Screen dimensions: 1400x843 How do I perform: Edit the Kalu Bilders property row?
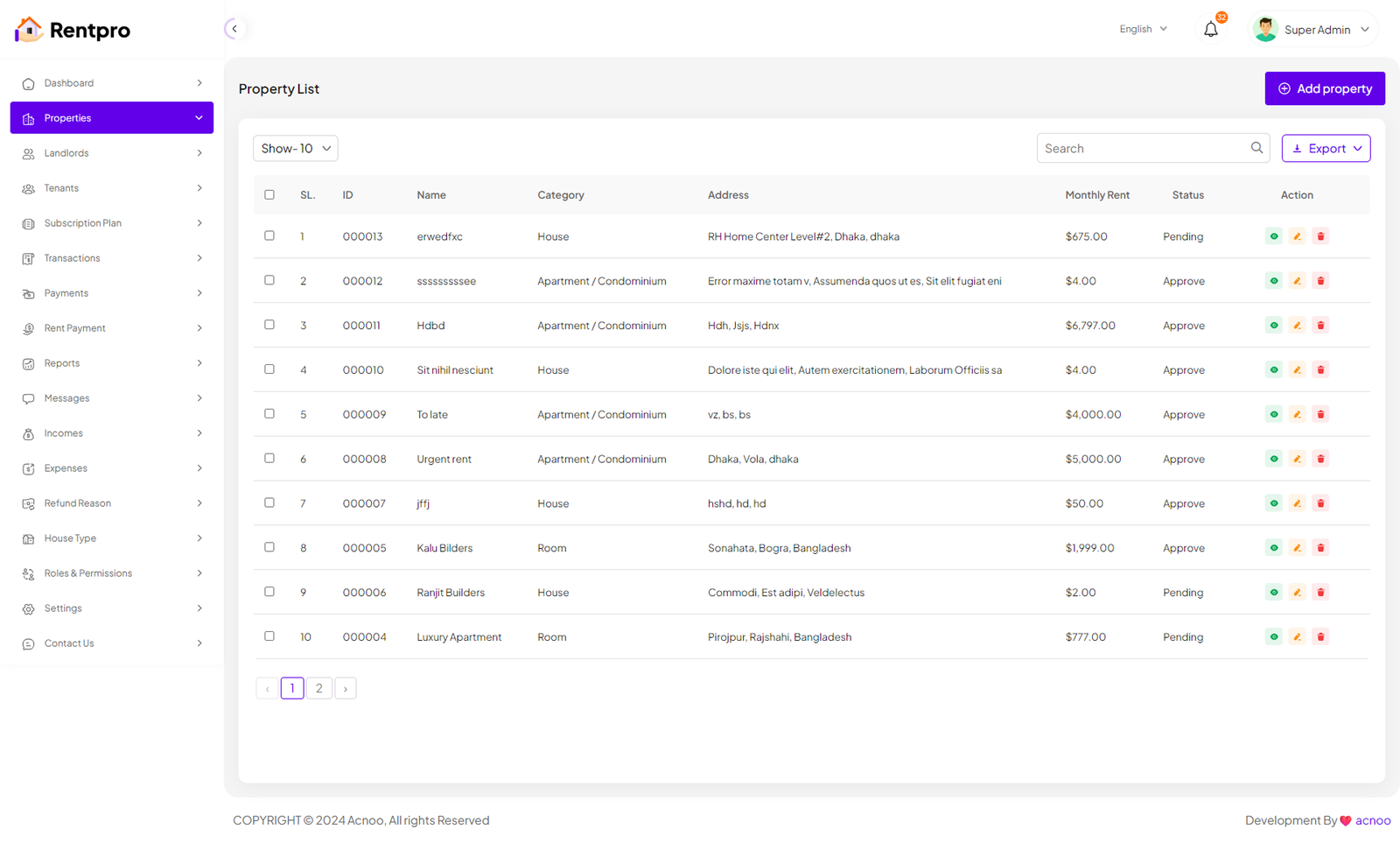(x=1297, y=548)
